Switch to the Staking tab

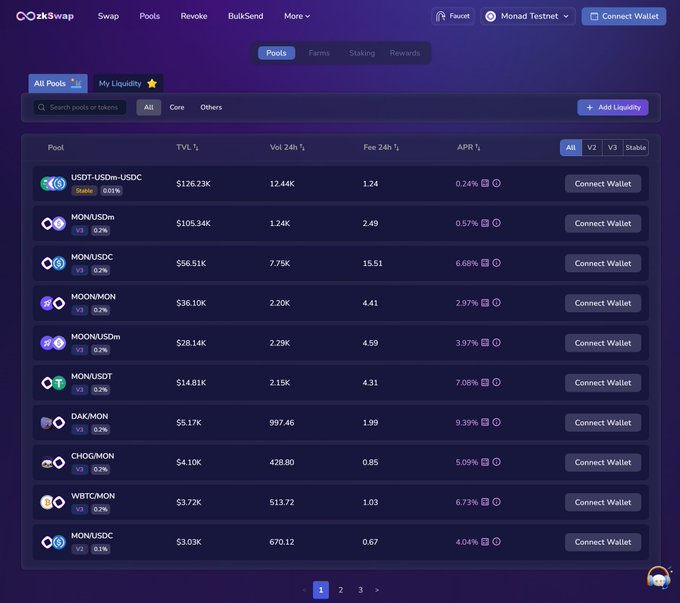pos(362,53)
